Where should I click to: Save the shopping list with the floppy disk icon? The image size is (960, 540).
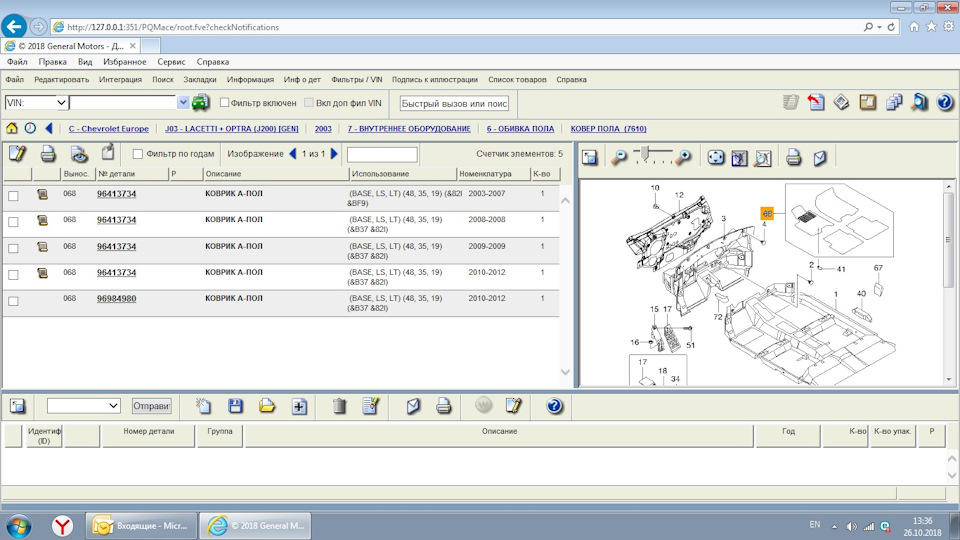pos(236,406)
